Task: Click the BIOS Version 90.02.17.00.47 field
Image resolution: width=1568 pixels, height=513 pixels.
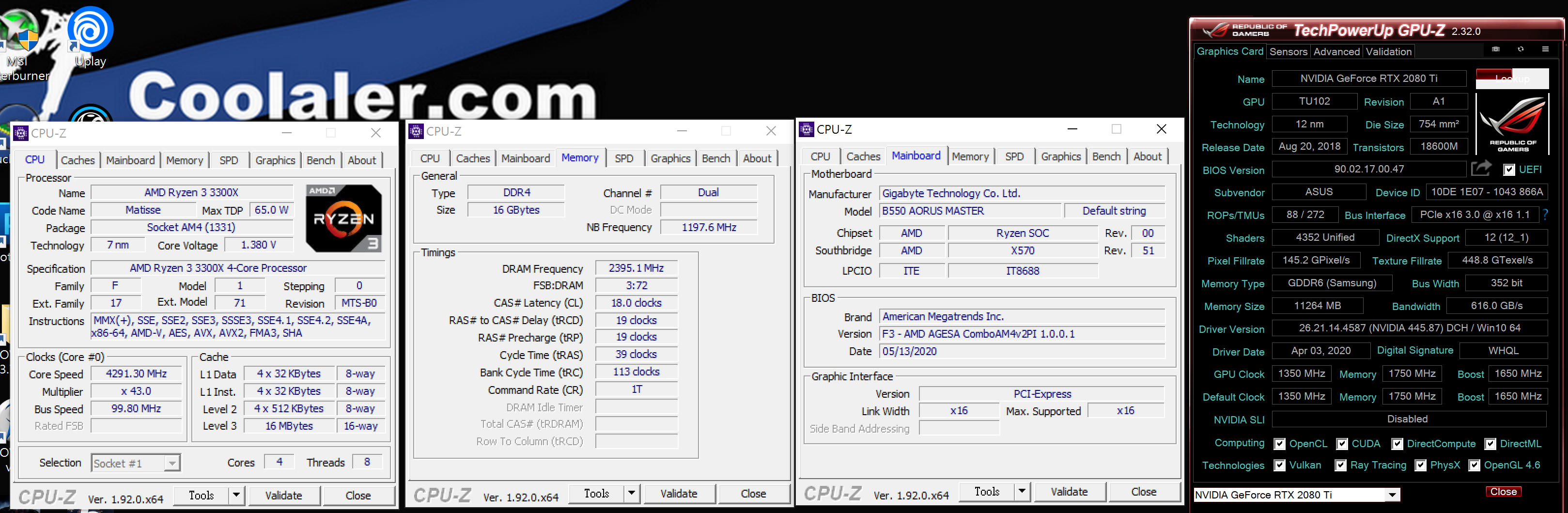Action: click(1368, 169)
